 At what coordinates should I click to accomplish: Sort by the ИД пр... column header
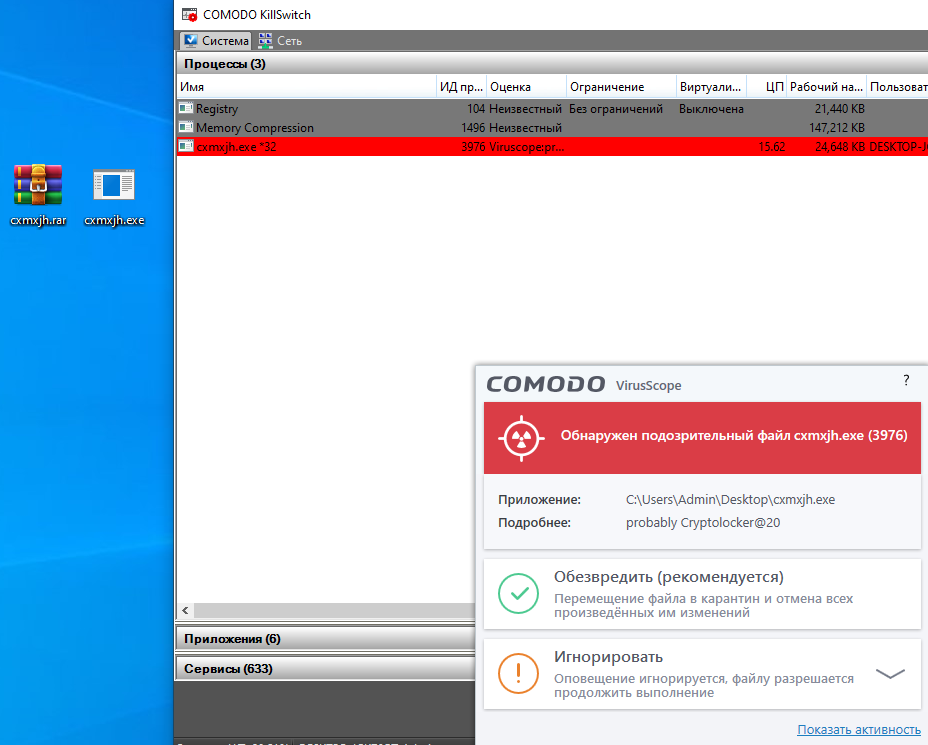tap(462, 86)
